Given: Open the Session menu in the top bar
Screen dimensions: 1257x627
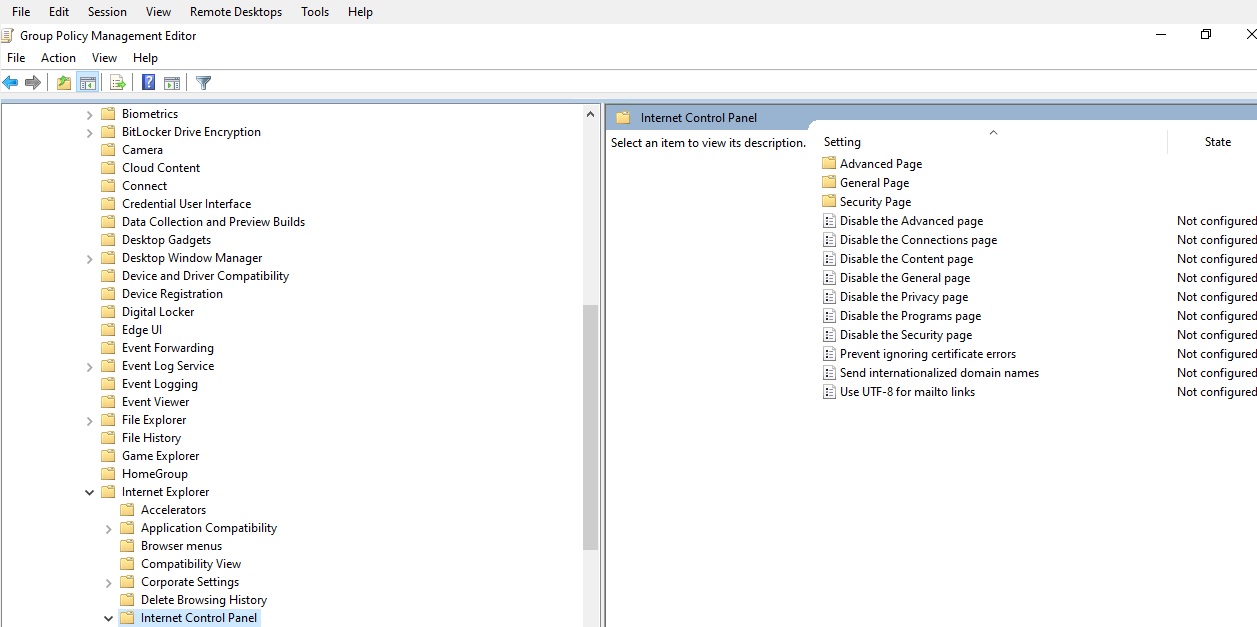Looking at the screenshot, I should (107, 12).
